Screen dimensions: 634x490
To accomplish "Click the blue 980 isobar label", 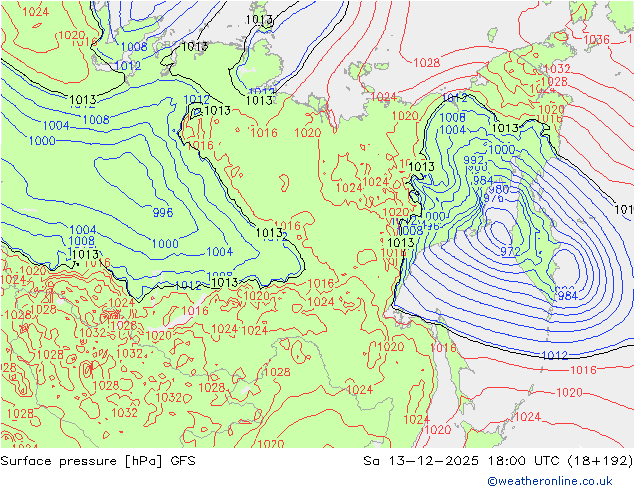I will coord(499,189).
